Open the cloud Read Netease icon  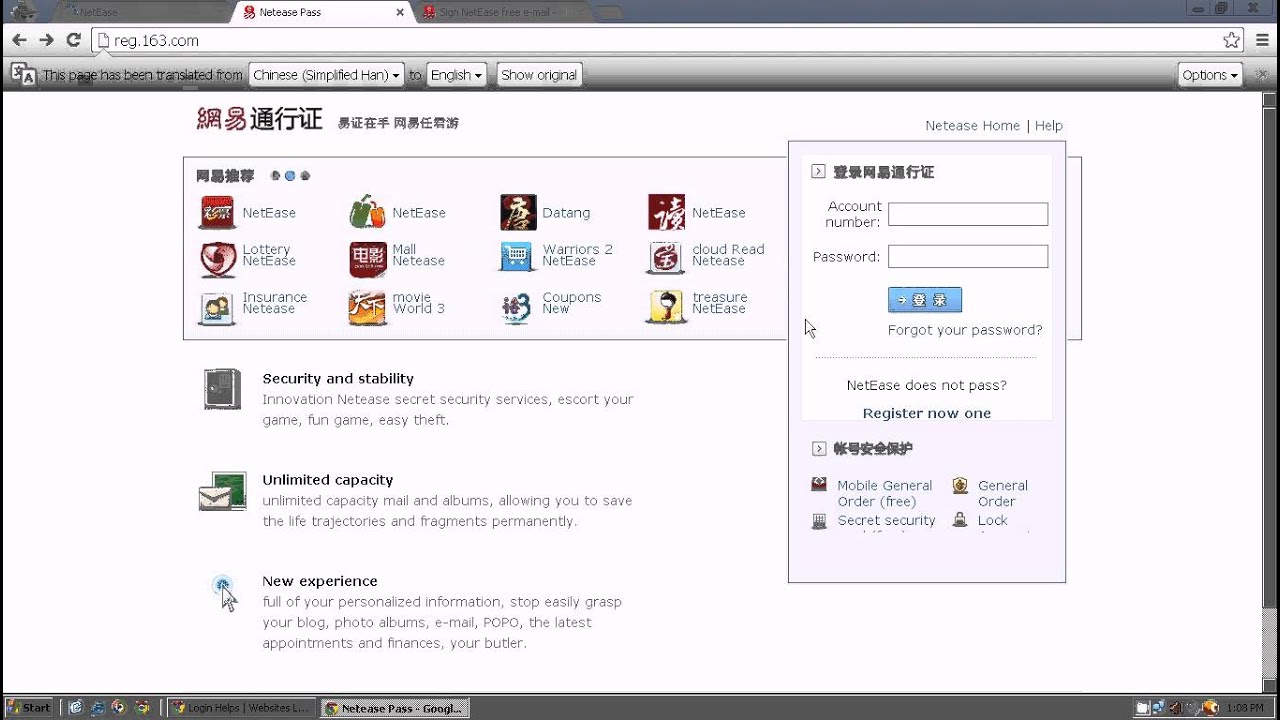tap(665, 258)
